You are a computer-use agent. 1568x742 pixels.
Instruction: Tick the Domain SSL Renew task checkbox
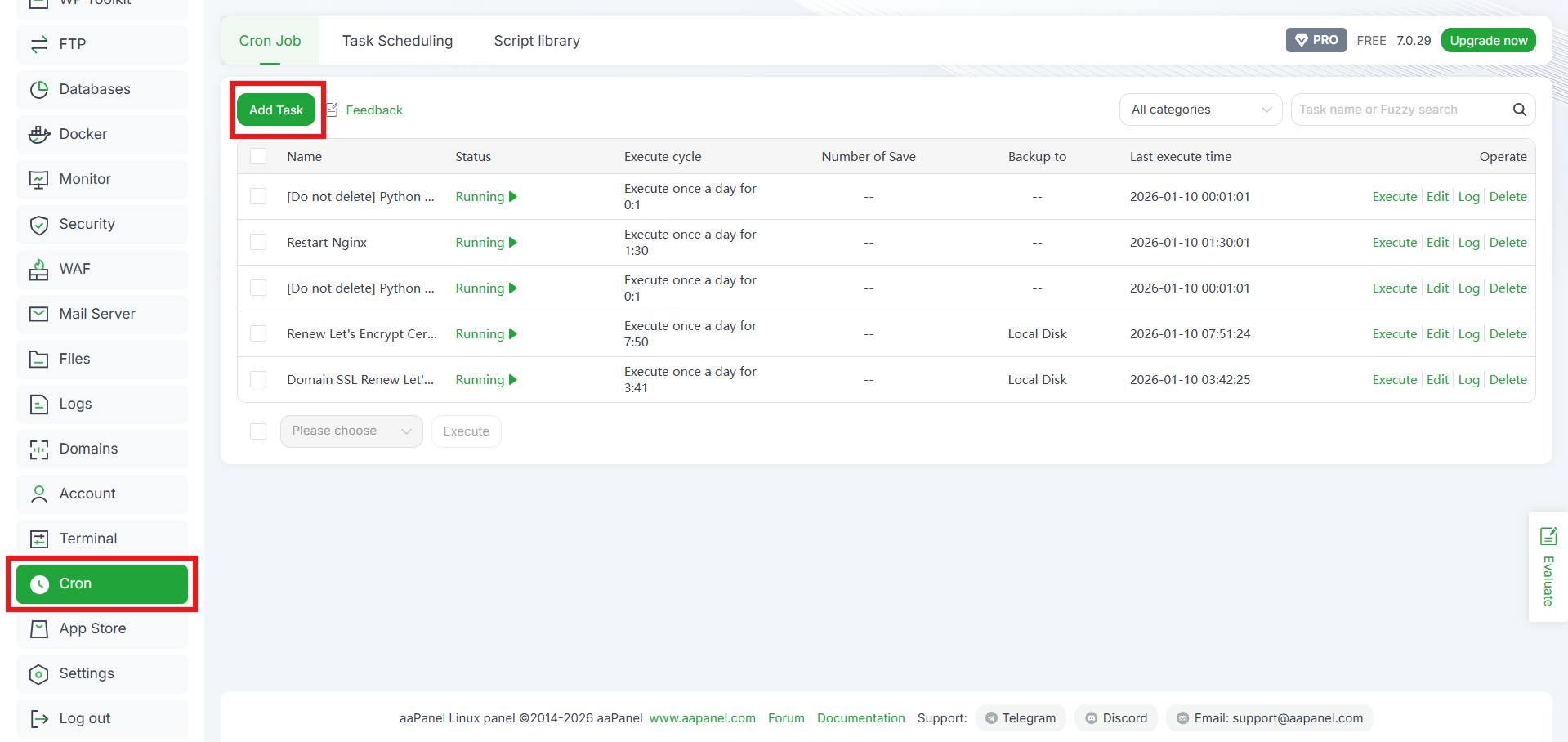pyautogui.click(x=258, y=379)
